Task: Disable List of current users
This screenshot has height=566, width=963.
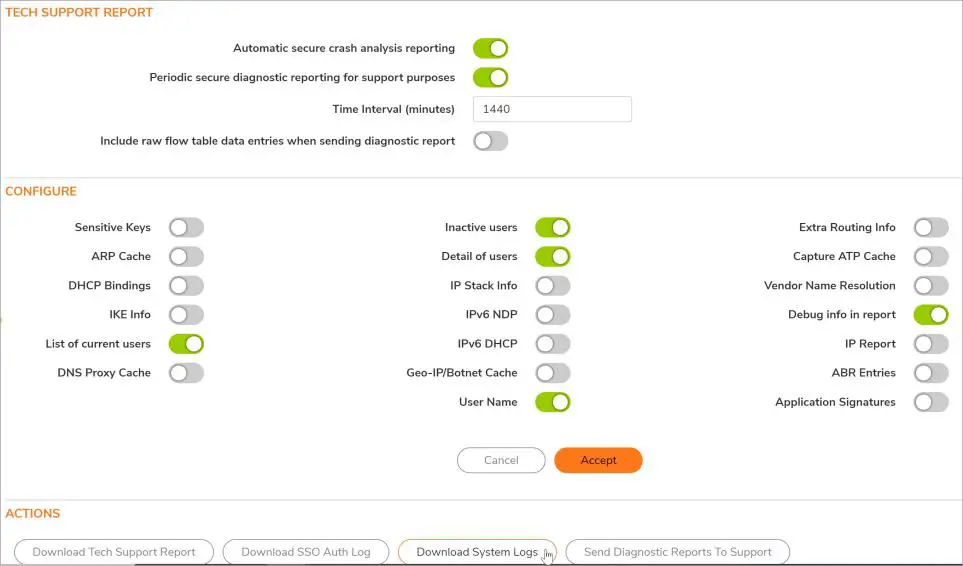Action: 186,344
